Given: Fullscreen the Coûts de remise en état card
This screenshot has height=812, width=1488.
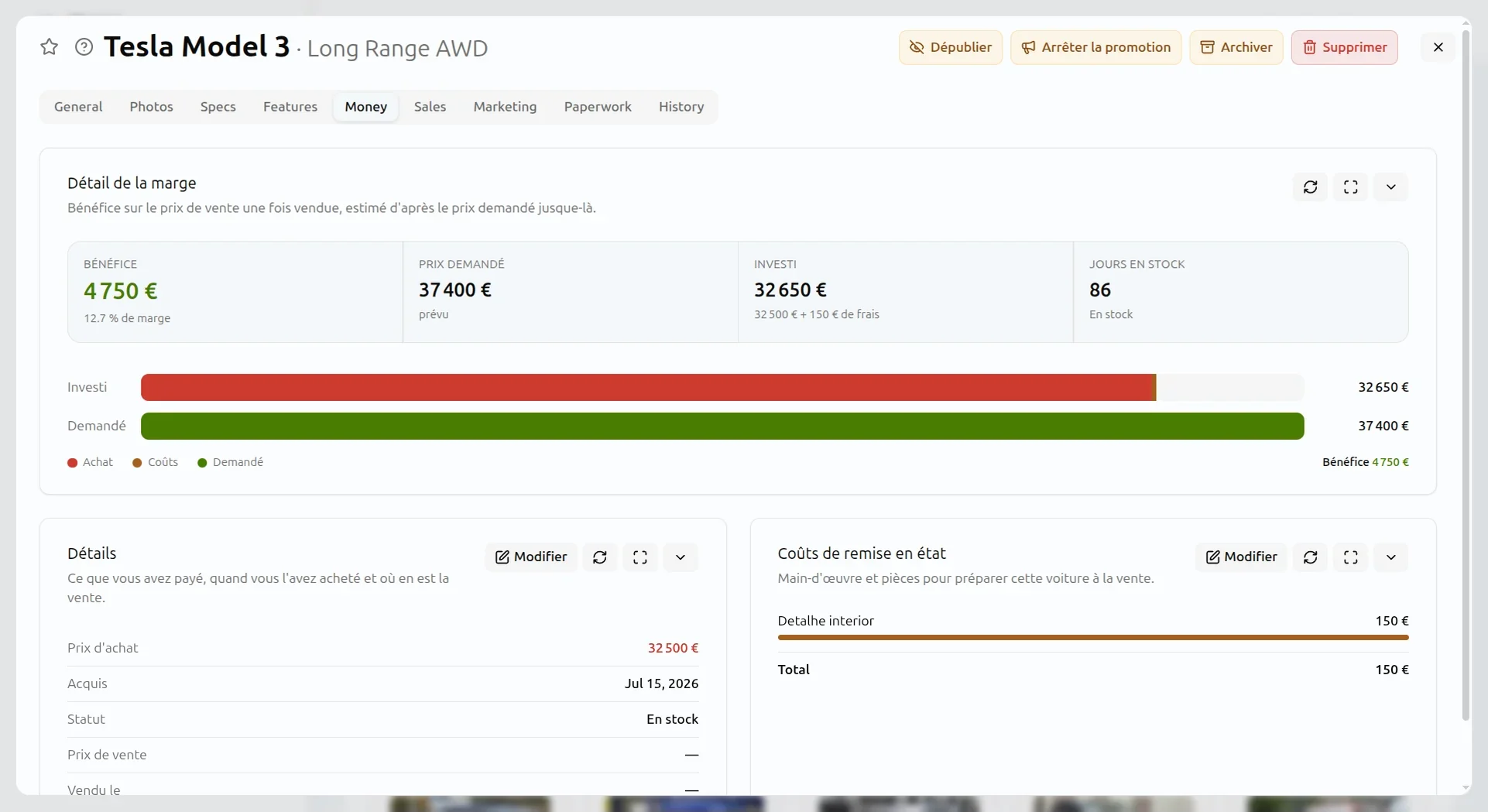Looking at the screenshot, I should (1350, 557).
